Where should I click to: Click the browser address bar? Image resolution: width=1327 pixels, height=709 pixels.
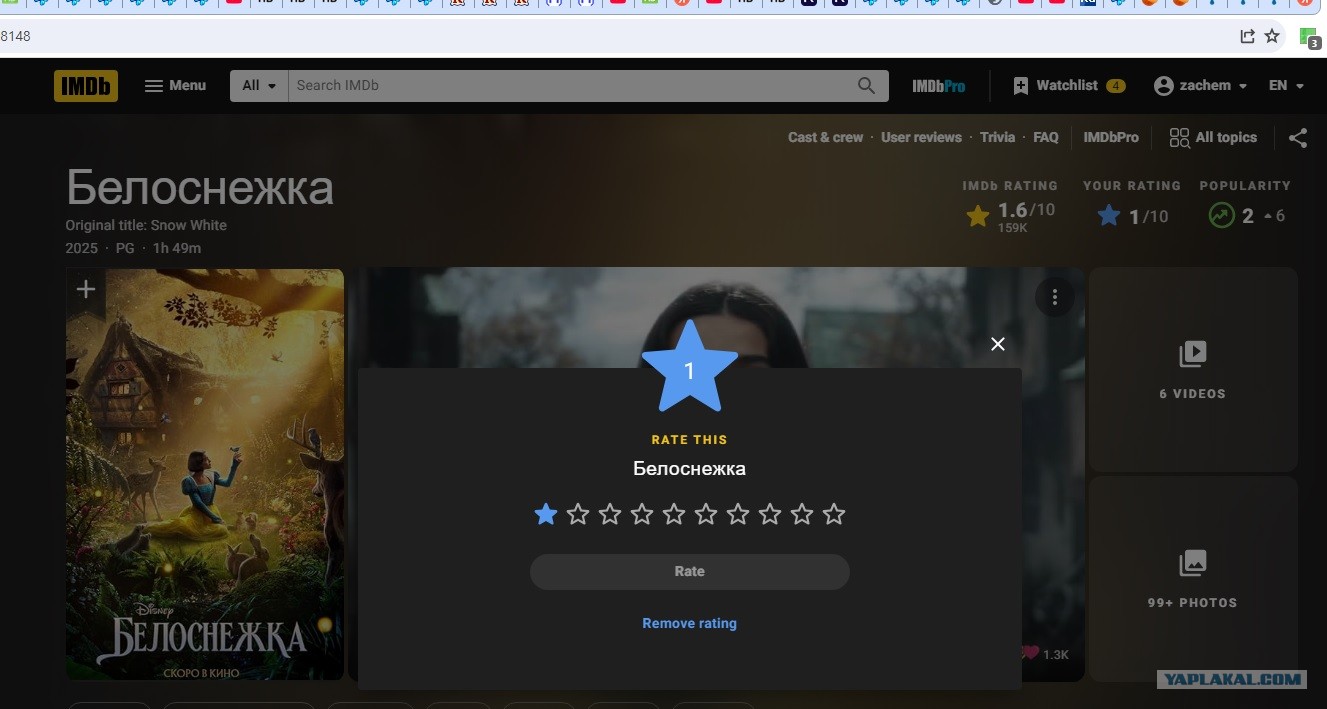[x=615, y=36]
